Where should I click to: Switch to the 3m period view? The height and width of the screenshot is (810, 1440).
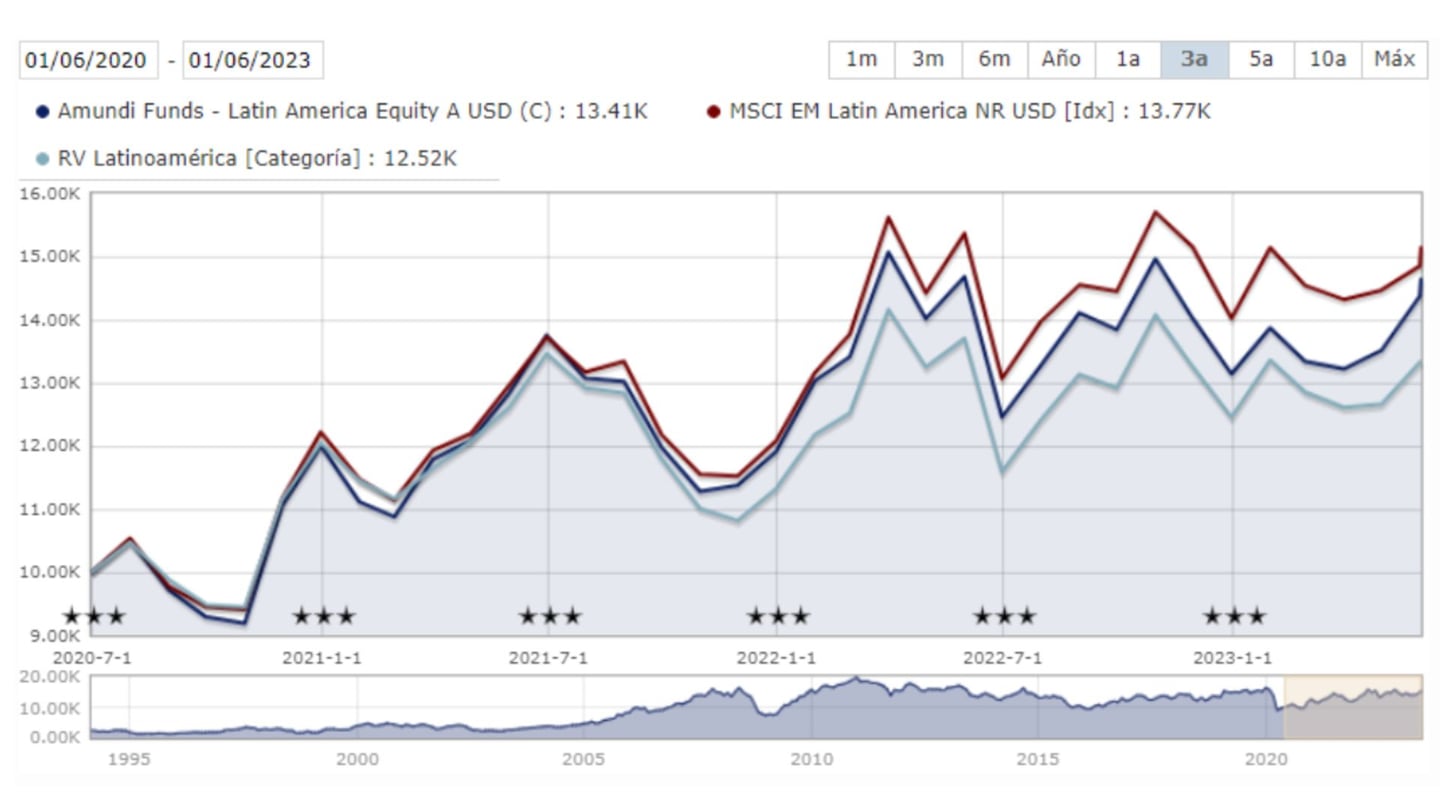pyautogui.click(x=927, y=59)
